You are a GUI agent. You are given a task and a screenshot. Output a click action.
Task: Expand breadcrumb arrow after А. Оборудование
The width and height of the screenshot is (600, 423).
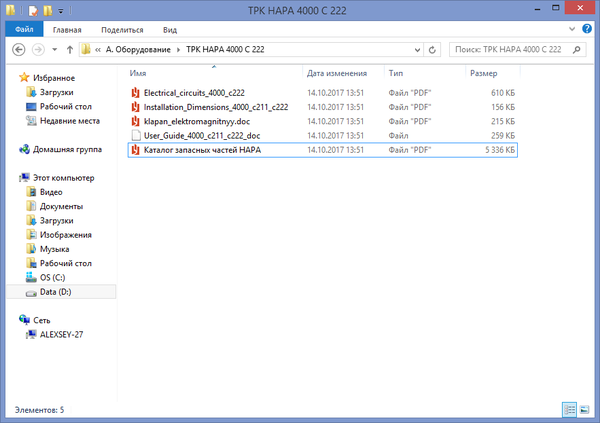click(x=178, y=50)
